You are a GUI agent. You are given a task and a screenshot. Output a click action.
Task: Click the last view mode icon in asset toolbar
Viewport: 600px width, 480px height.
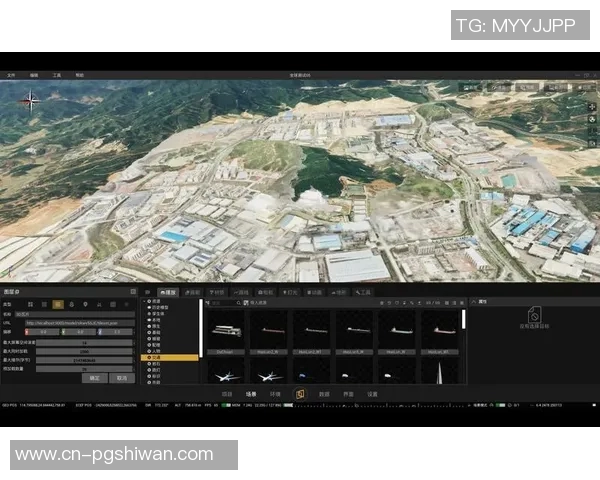pyautogui.click(x=462, y=303)
